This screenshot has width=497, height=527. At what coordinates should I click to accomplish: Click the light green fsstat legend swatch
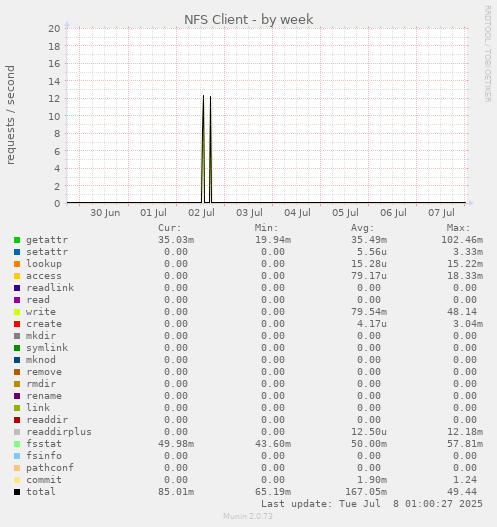click(x=17, y=444)
